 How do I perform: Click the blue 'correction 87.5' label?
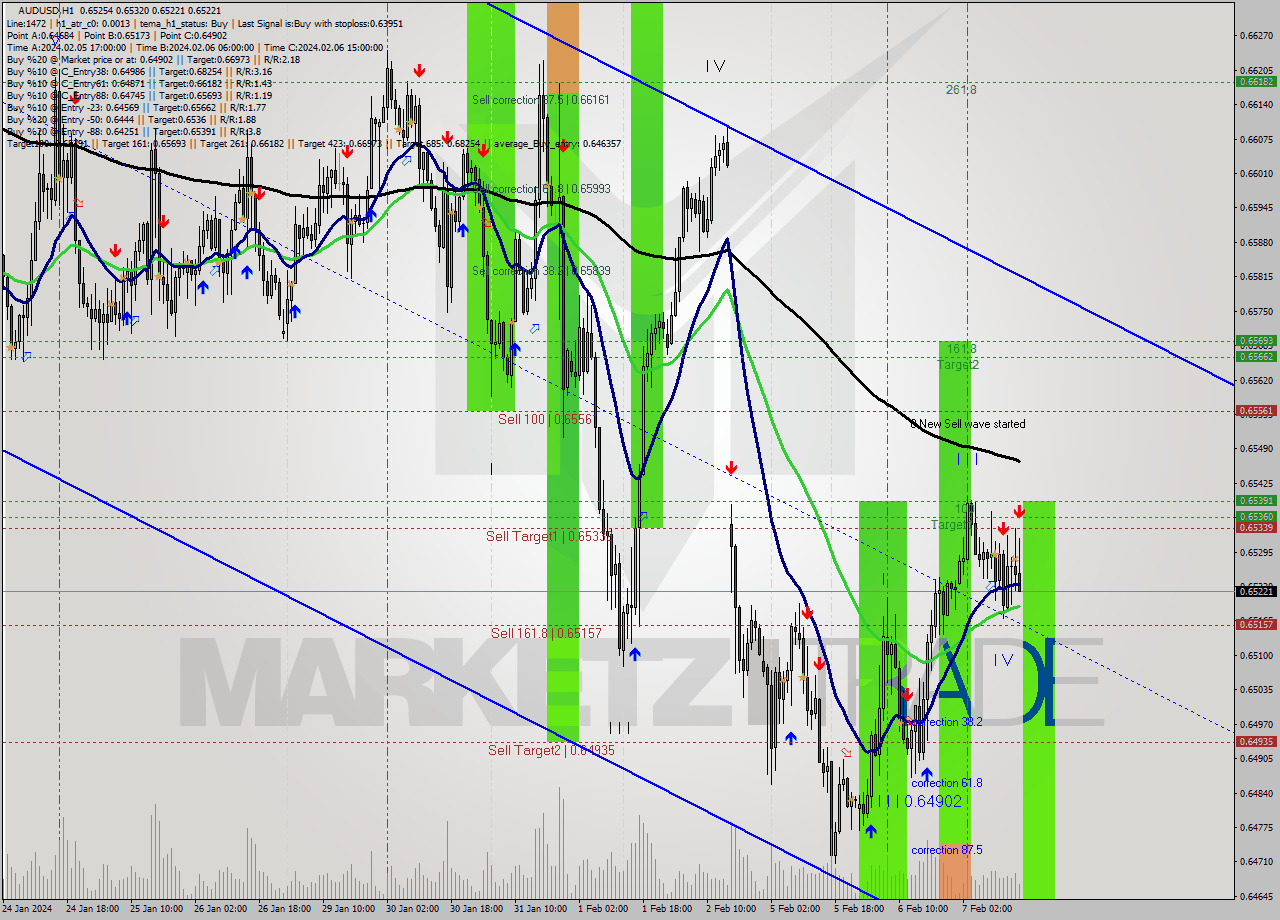946,850
